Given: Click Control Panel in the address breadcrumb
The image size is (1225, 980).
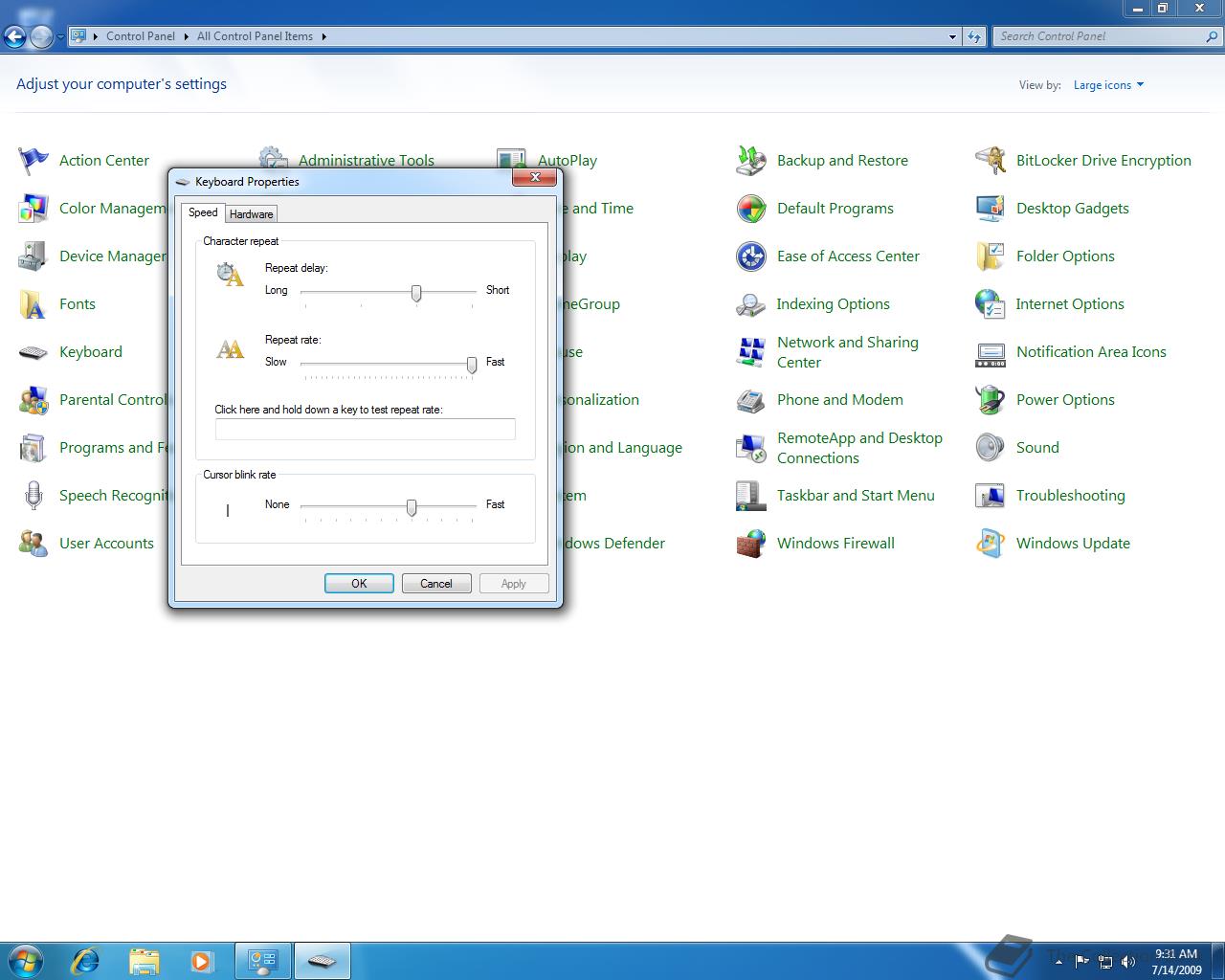Looking at the screenshot, I should click(x=141, y=36).
